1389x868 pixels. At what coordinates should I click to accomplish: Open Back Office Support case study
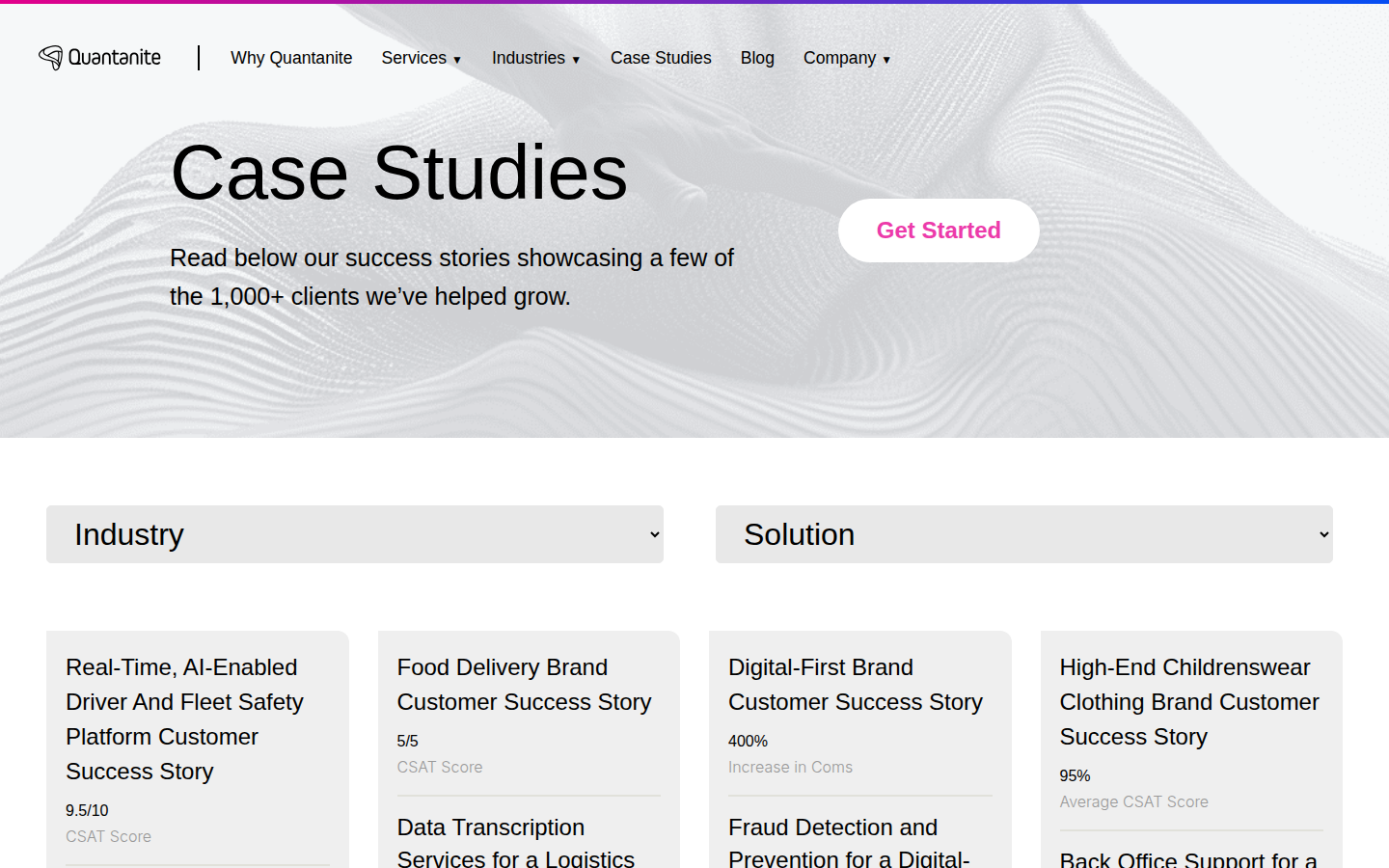click(x=1187, y=858)
